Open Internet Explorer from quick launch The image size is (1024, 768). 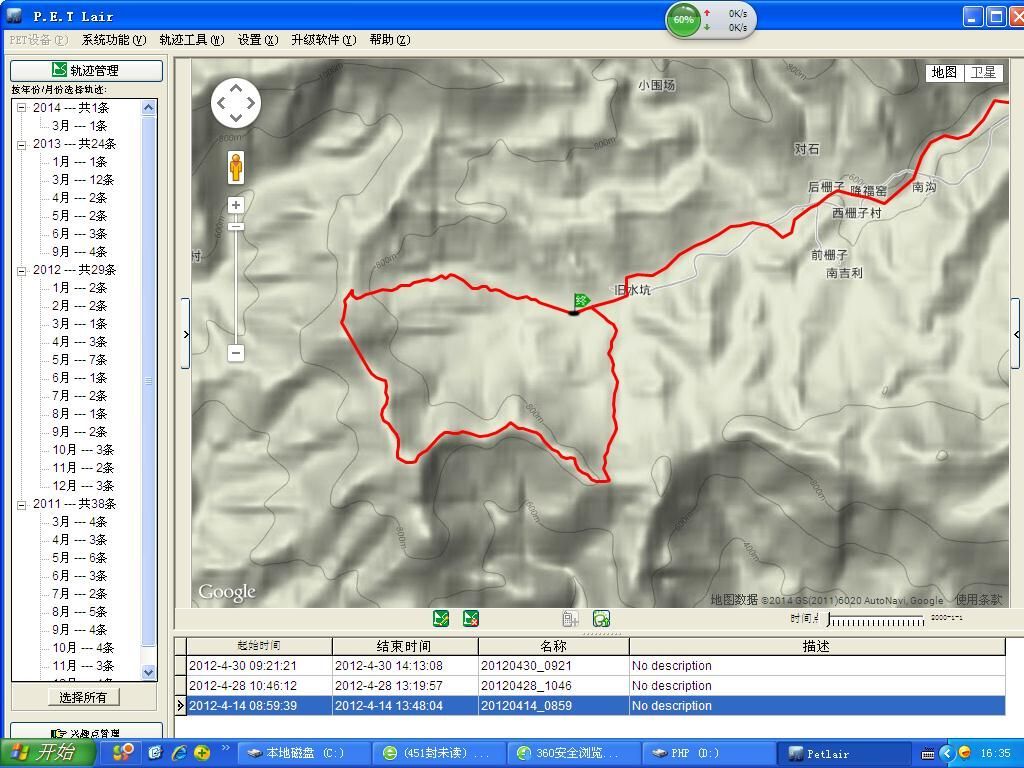pyautogui.click(x=180, y=753)
